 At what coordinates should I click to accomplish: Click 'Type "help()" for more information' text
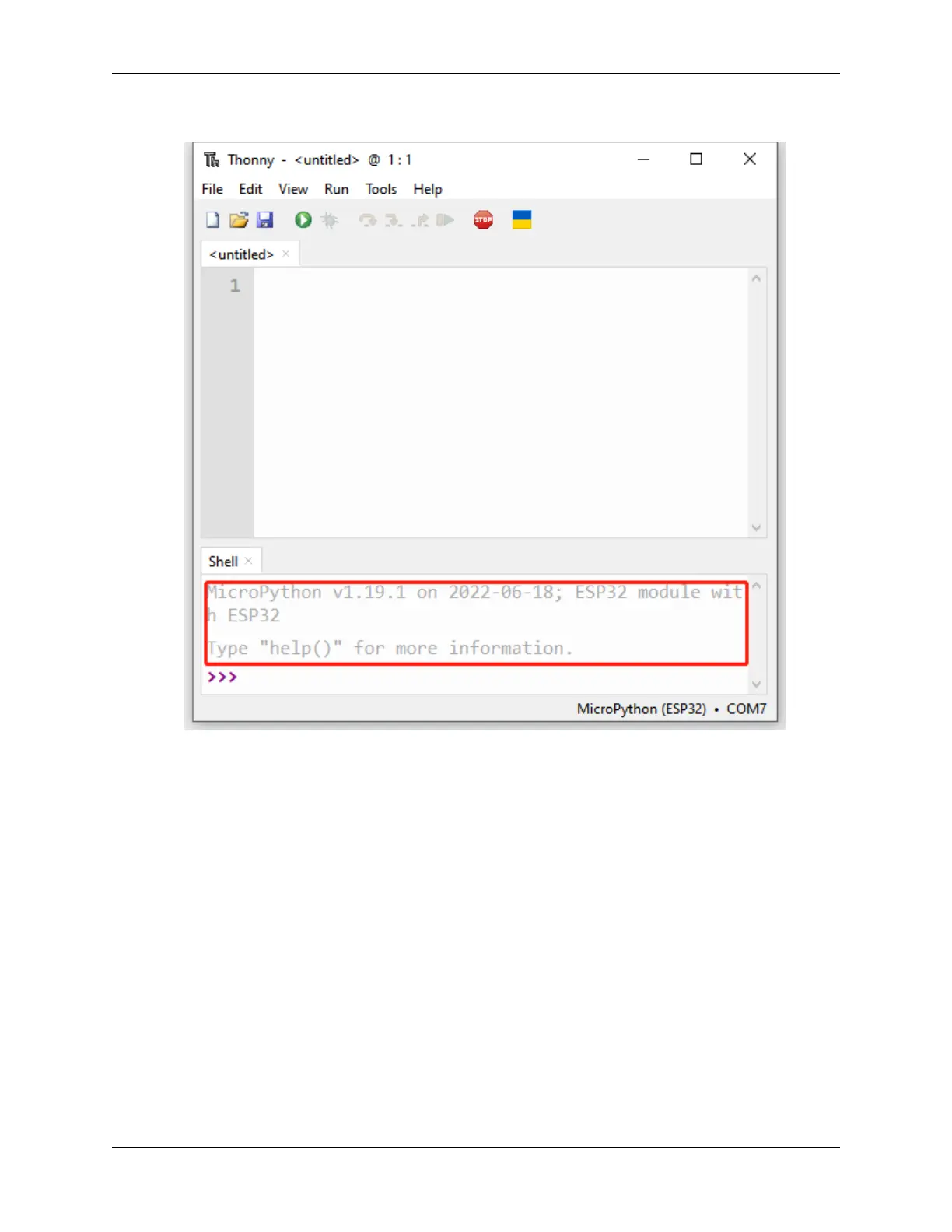pyautogui.click(x=390, y=648)
